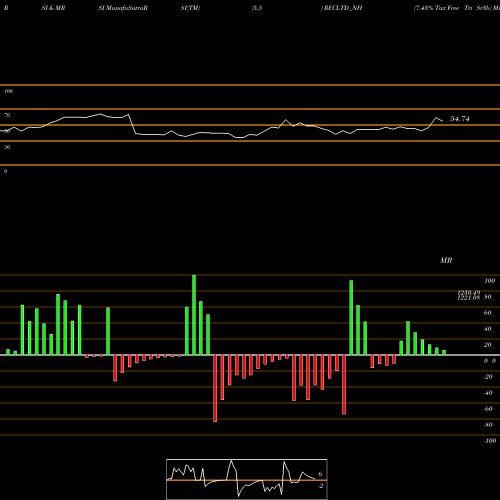Click the 40 axis label in MR panel
The image size is (500, 500).
487,329
